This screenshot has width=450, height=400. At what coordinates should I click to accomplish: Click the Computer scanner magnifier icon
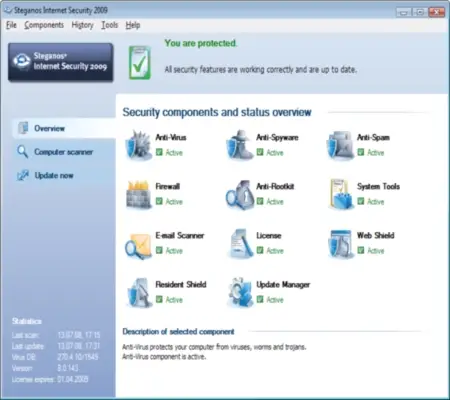point(22,152)
